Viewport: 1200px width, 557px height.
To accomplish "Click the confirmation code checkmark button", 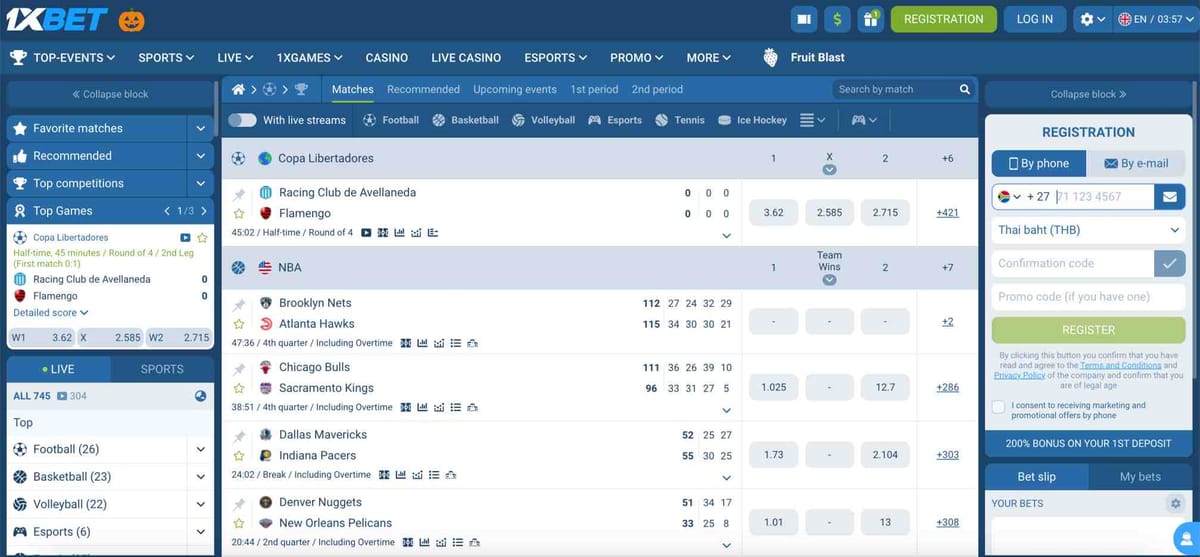I will (1169, 263).
